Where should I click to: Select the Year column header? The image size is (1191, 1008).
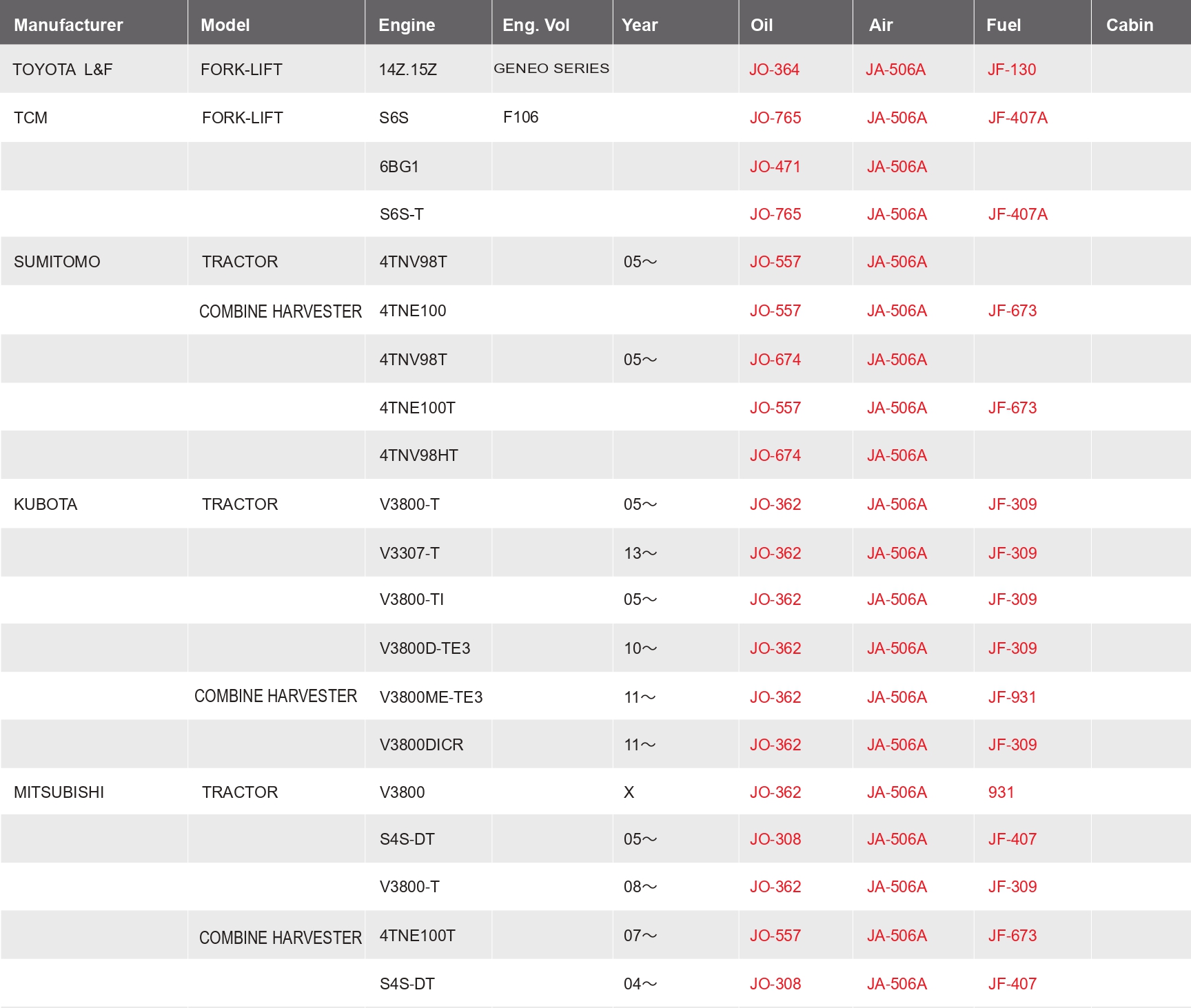pyautogui.click(x=640, y=25)
